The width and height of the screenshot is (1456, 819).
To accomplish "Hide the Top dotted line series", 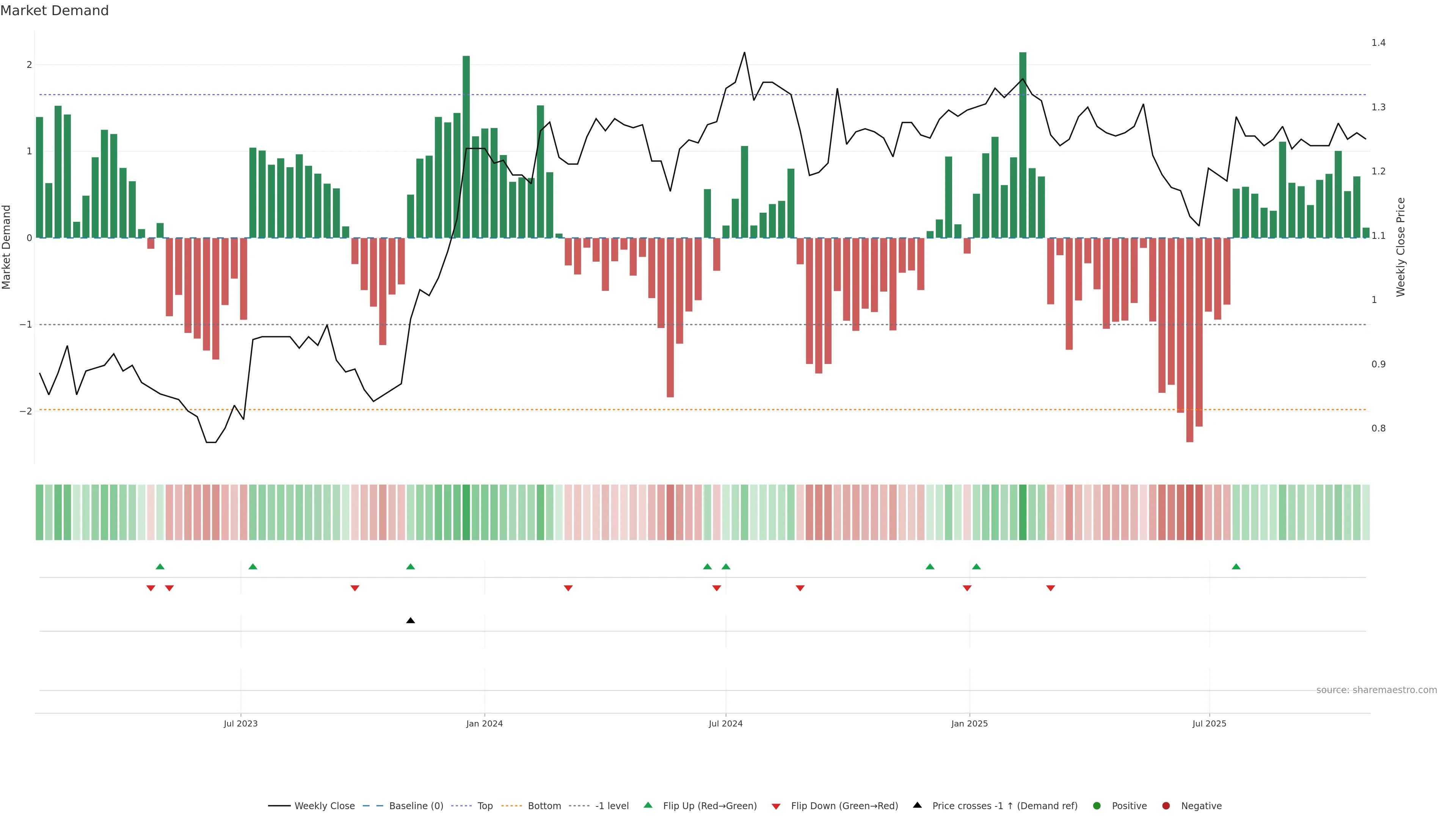I will coord(485,806).
